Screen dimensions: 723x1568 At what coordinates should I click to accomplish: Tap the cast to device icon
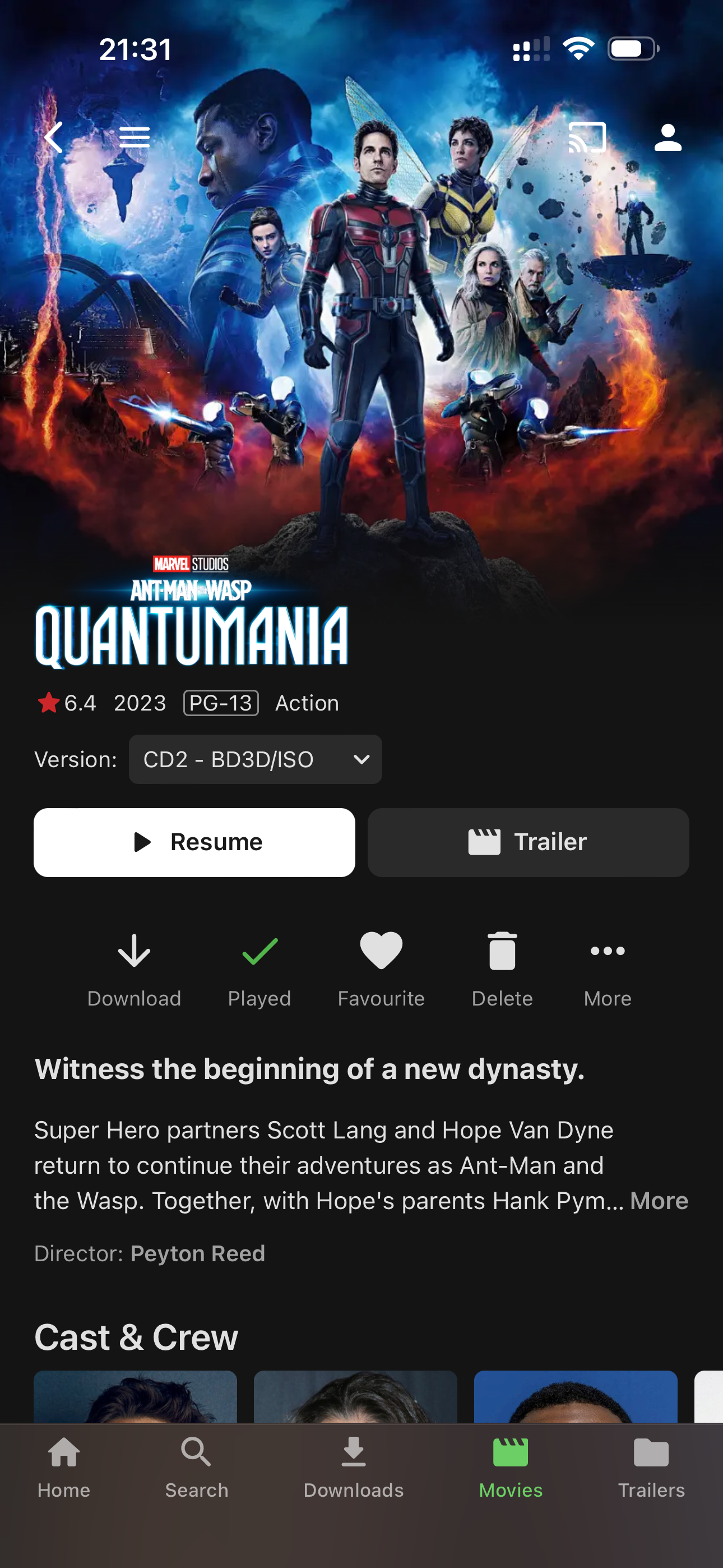587,137
